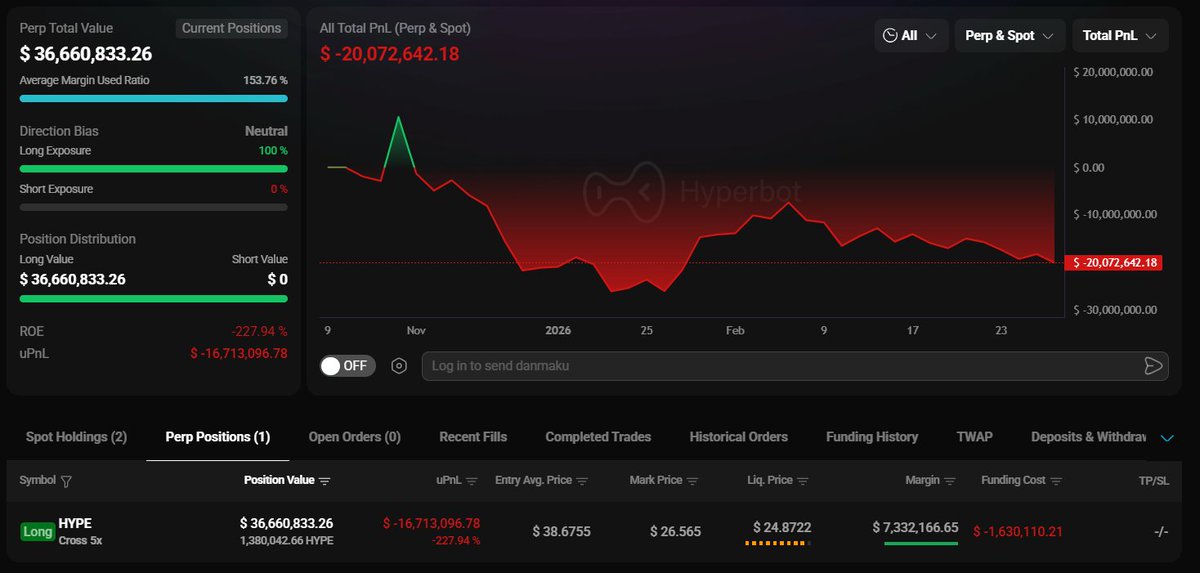Click the Current Positions button
1200x573 pixels.
(231, 28)
